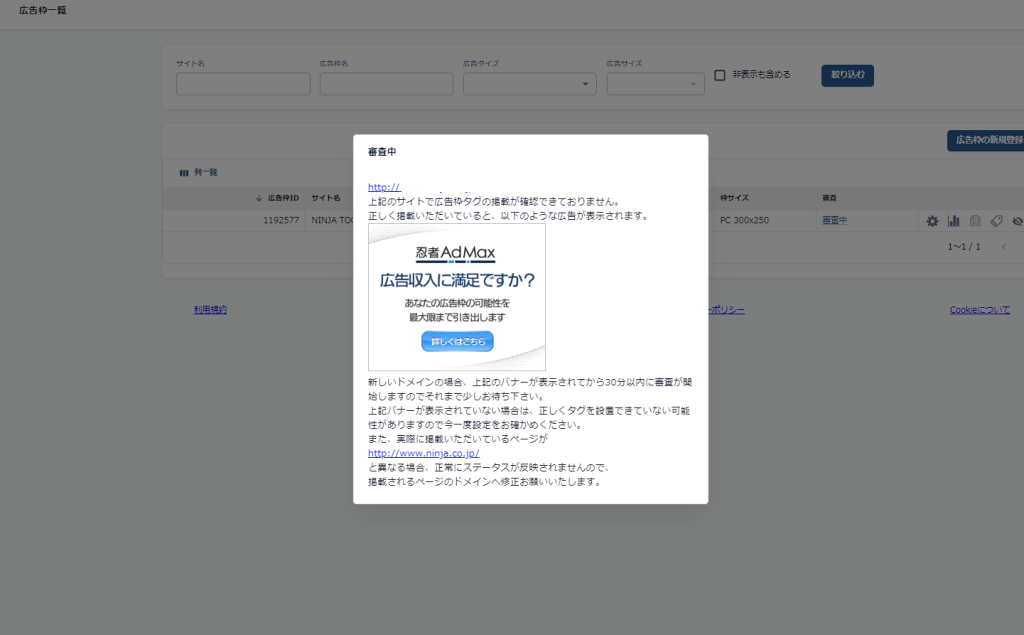The height and width of the screenshot is (635, 1024).
Task: Click the サイト名 input field
Action: (242, 84)
